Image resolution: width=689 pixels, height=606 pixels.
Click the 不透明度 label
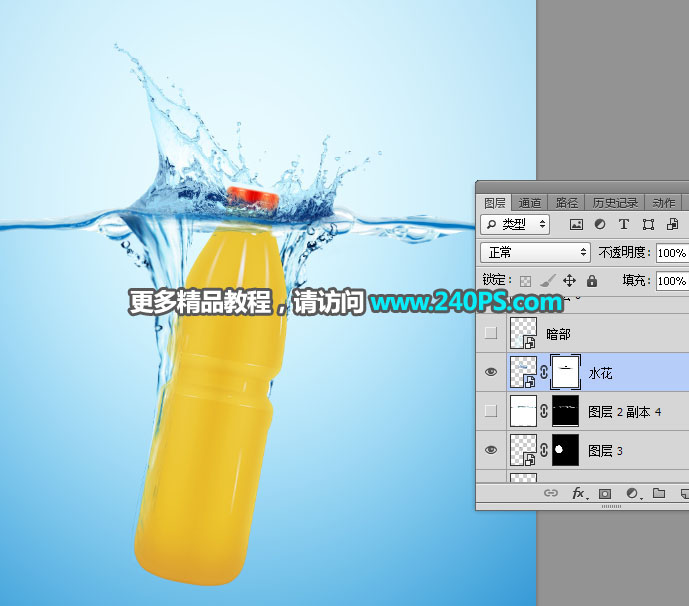click(624, 252)
